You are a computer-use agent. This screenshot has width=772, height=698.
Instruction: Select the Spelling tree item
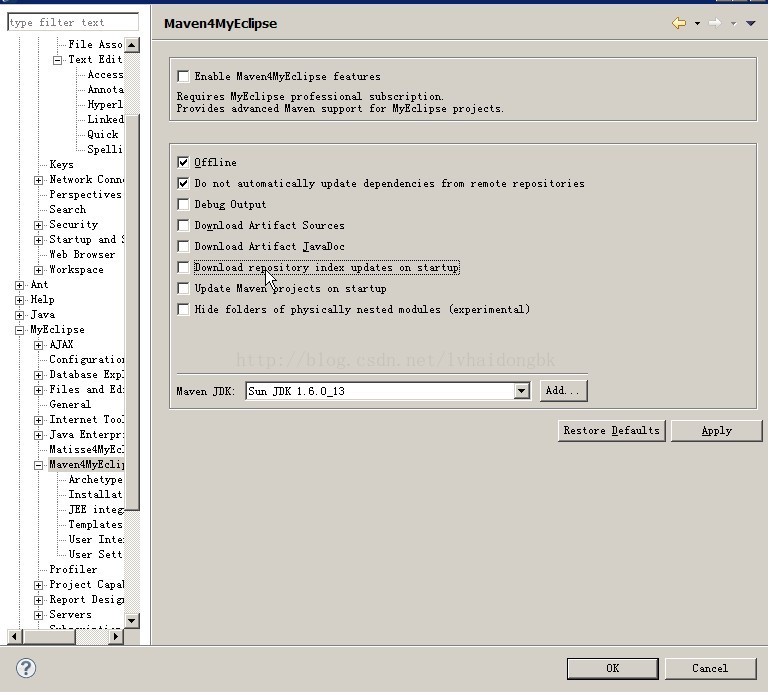pos(105,150)
